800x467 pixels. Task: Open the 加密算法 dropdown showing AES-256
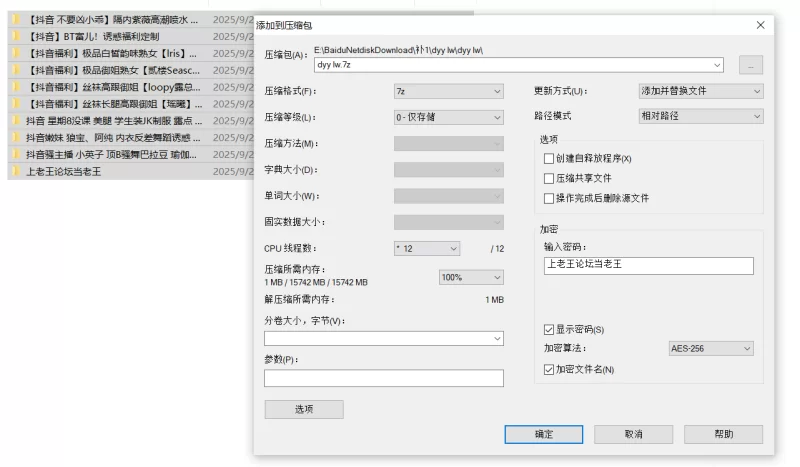coord(711,349)
